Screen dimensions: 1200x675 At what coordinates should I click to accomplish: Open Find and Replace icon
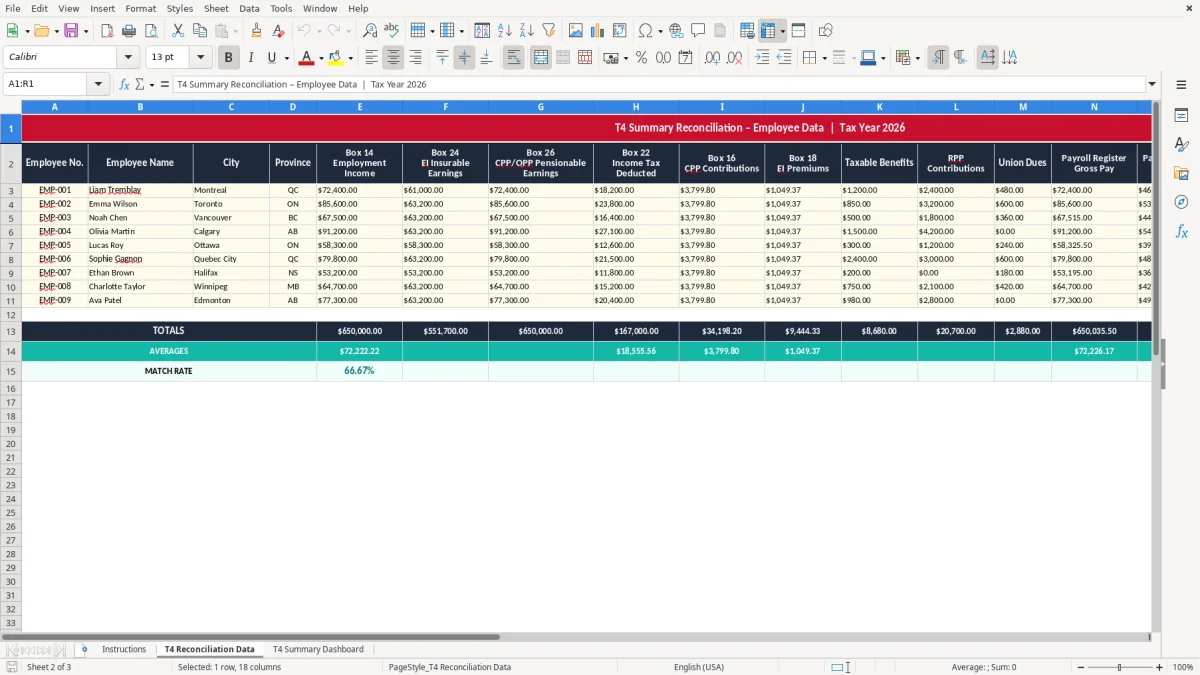[x=370, y=31]
